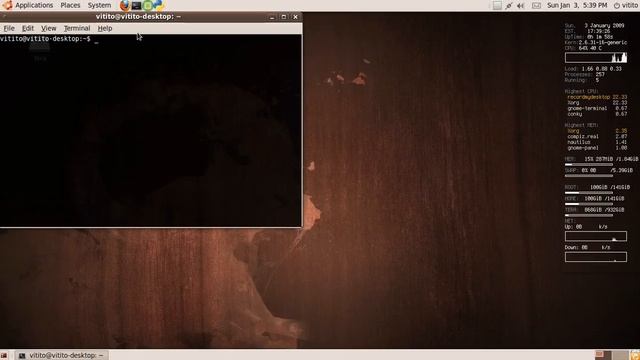Click the trash icon in bottom panel

(635, 355)
